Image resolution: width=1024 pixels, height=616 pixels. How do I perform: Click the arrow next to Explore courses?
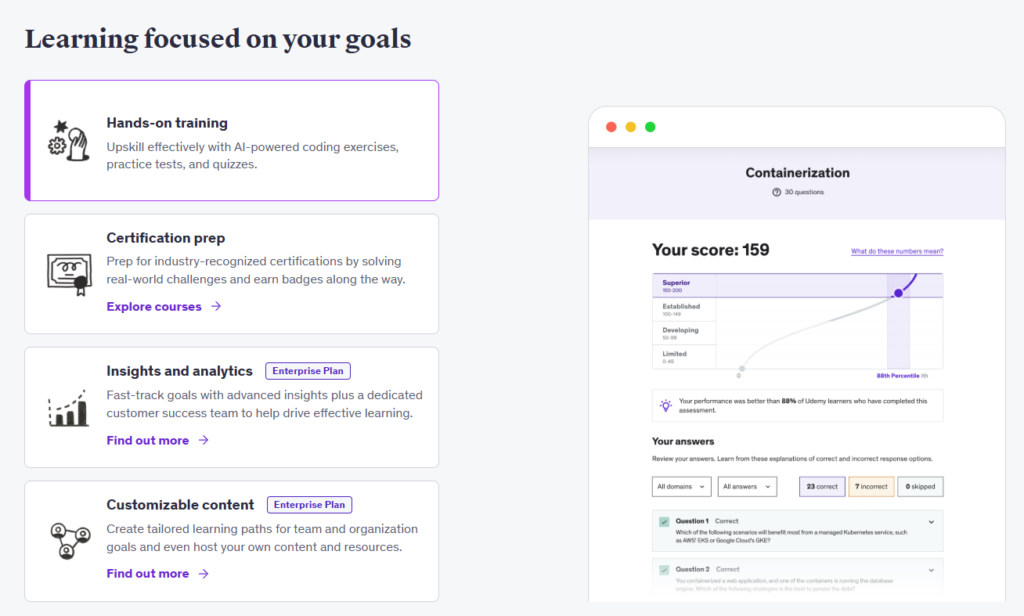[x=216, y=307]
